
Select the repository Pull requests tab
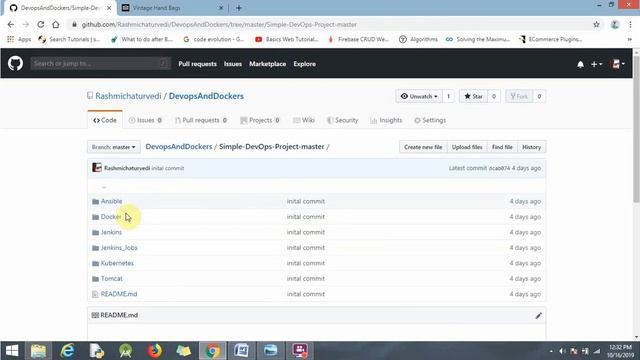tap(201, 120)
